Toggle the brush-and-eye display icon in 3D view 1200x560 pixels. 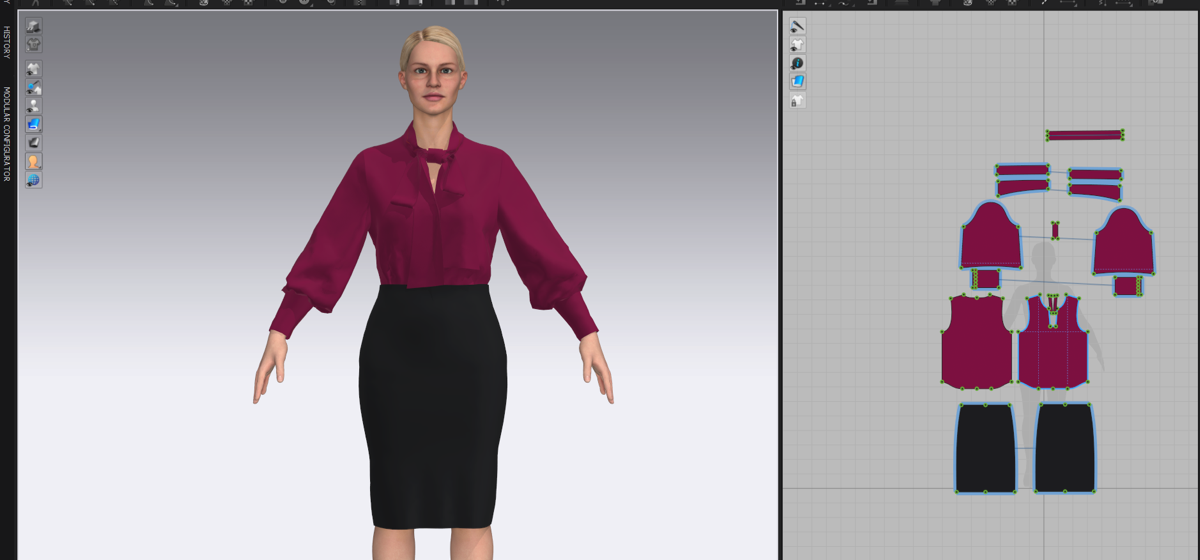pyautogui.click(x=33, y=87)
